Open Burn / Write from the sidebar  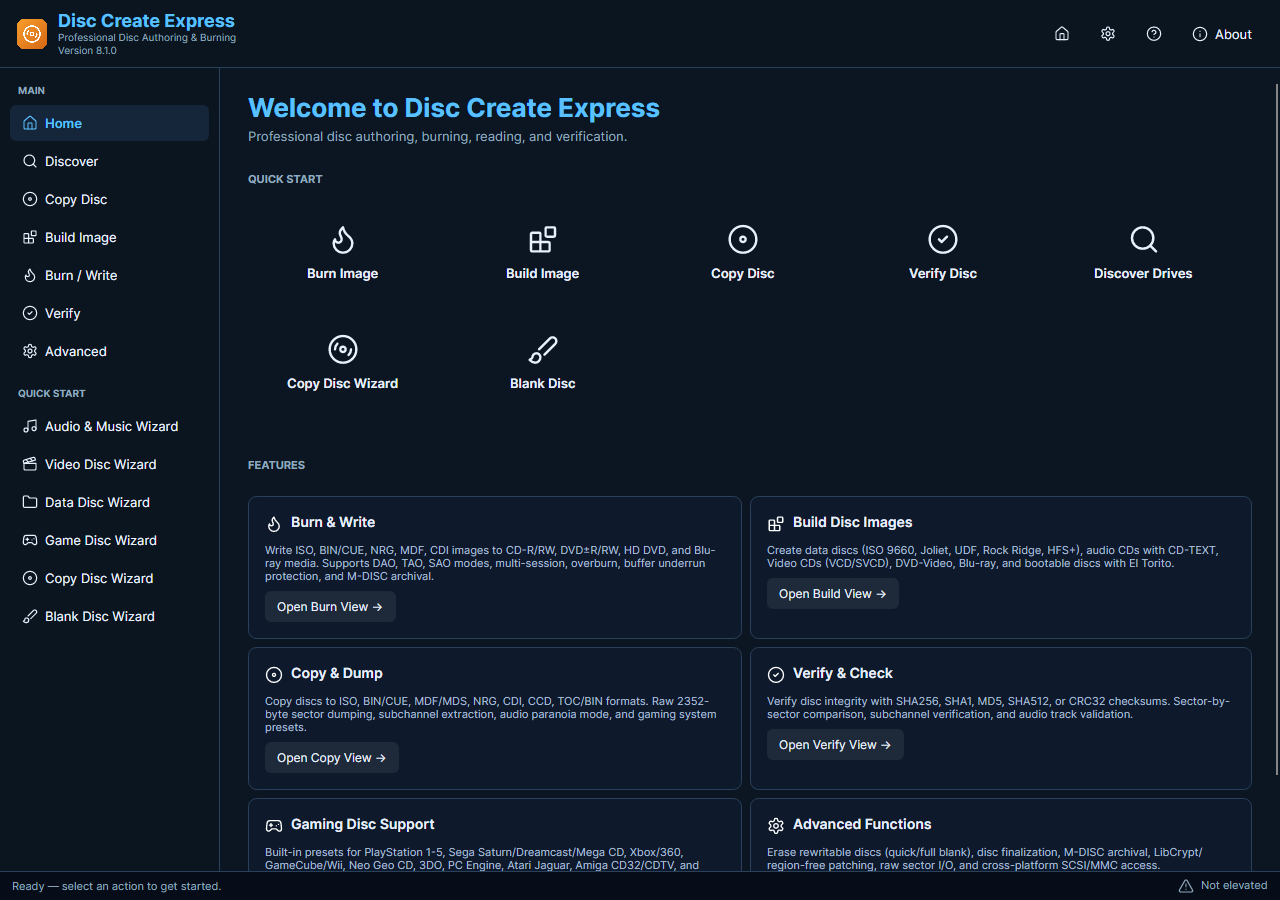click(109, 275)
